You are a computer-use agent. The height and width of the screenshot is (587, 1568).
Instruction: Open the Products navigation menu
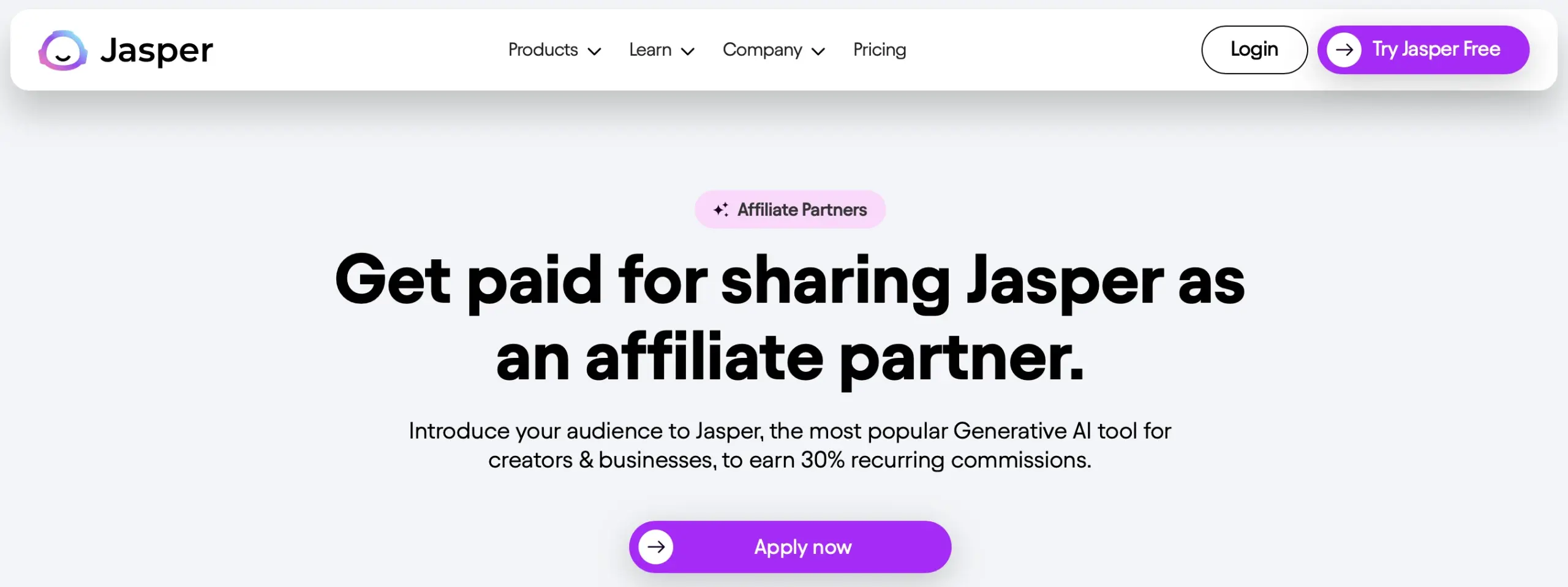tap(543, 50)
